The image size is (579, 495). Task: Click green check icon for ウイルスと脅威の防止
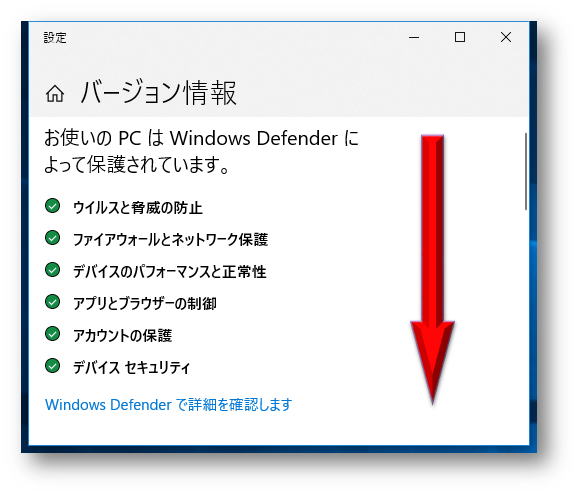click(52, 206)
